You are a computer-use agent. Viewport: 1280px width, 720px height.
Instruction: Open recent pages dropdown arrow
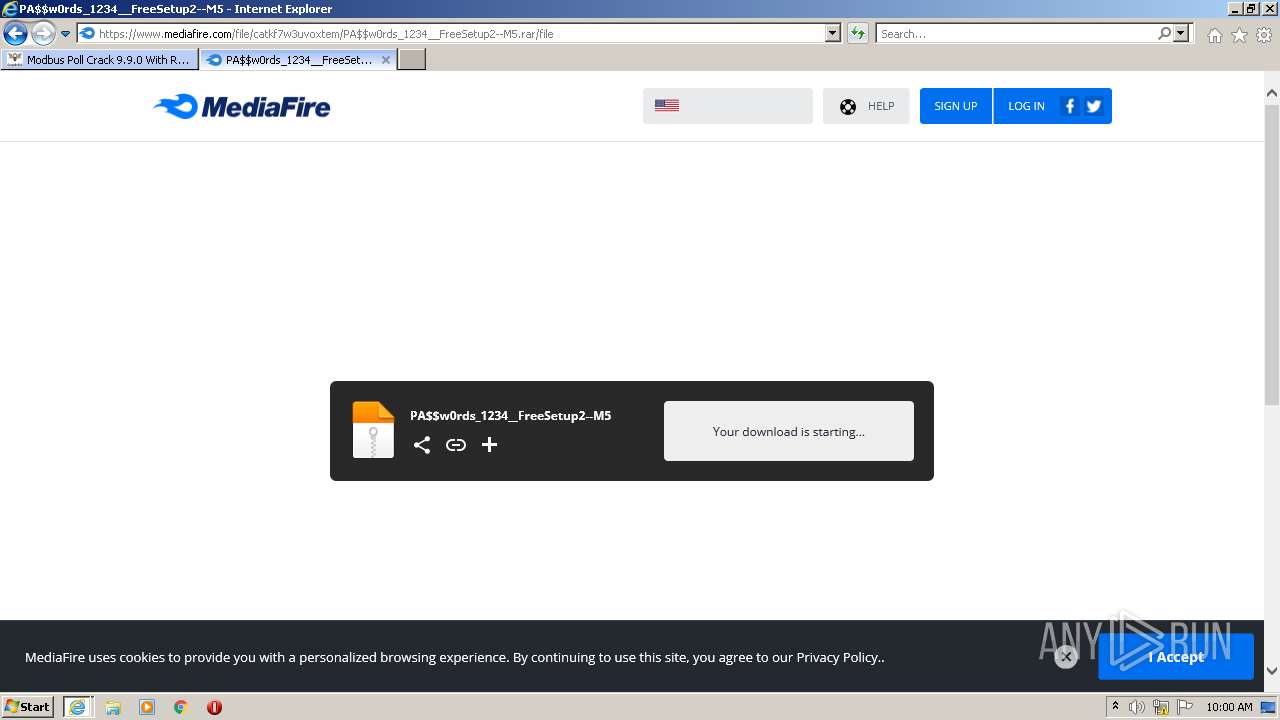coord(66,33)
